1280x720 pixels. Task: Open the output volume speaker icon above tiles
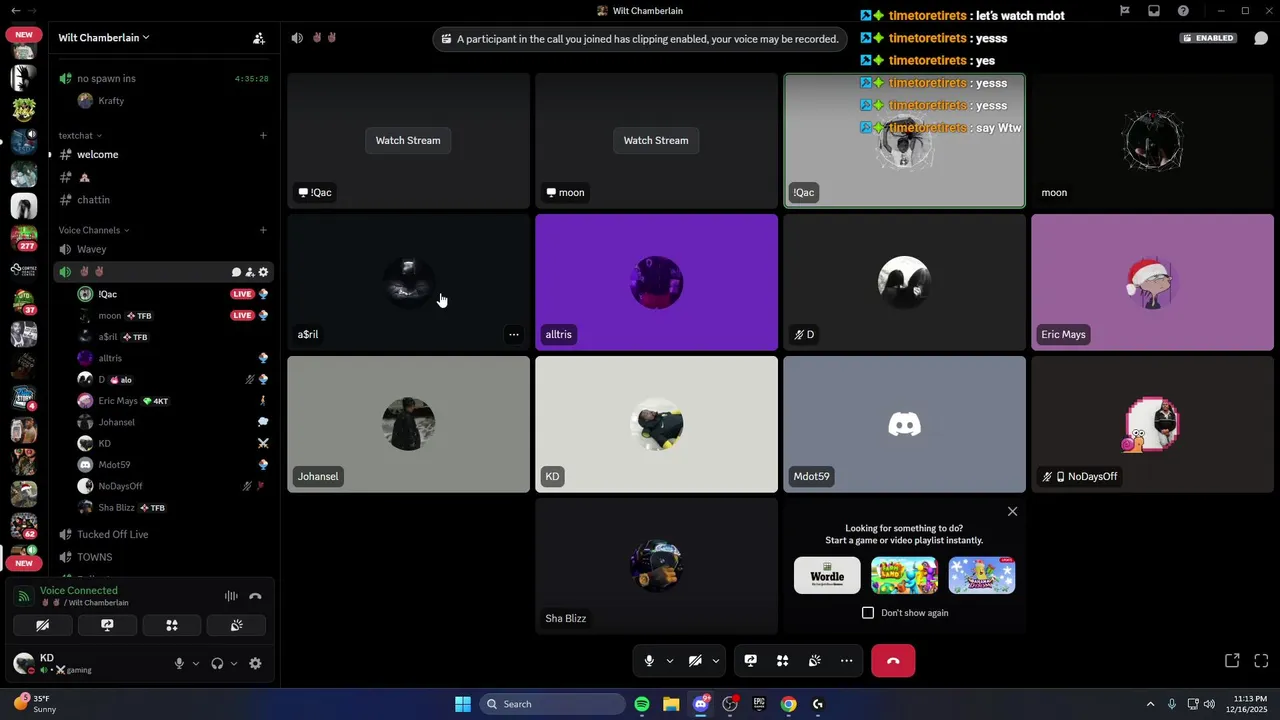coord(297,38)
